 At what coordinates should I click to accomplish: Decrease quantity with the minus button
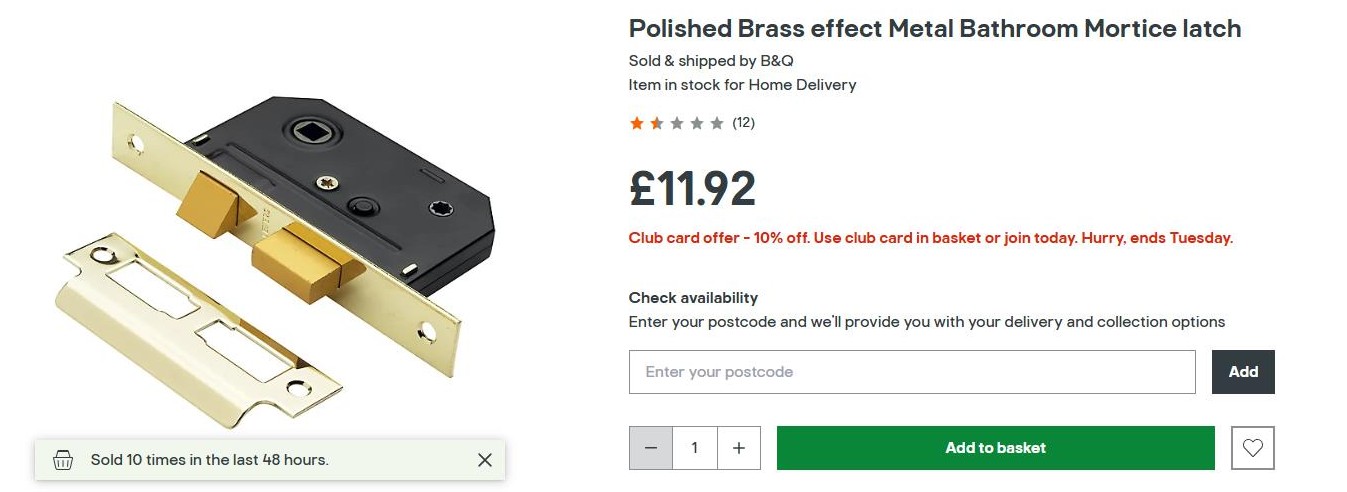[x=651, y=448]
